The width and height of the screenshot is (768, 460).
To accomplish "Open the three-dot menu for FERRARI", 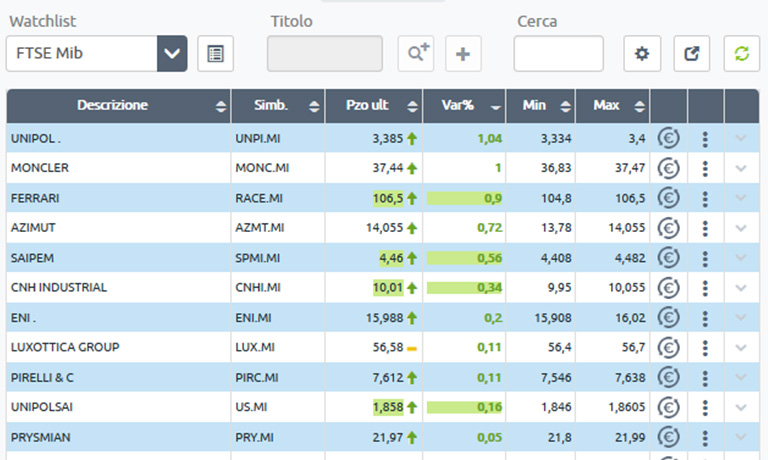I will click(705, 199).
